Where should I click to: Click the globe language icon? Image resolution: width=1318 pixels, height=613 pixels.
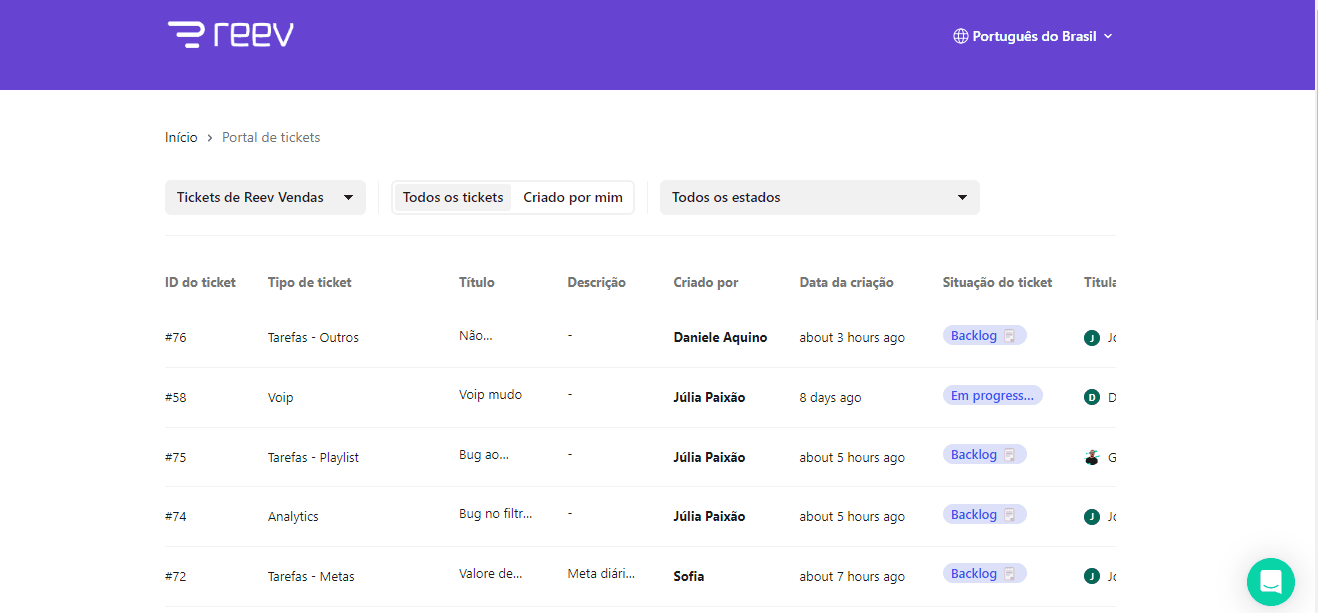click(x=961, y=36)
